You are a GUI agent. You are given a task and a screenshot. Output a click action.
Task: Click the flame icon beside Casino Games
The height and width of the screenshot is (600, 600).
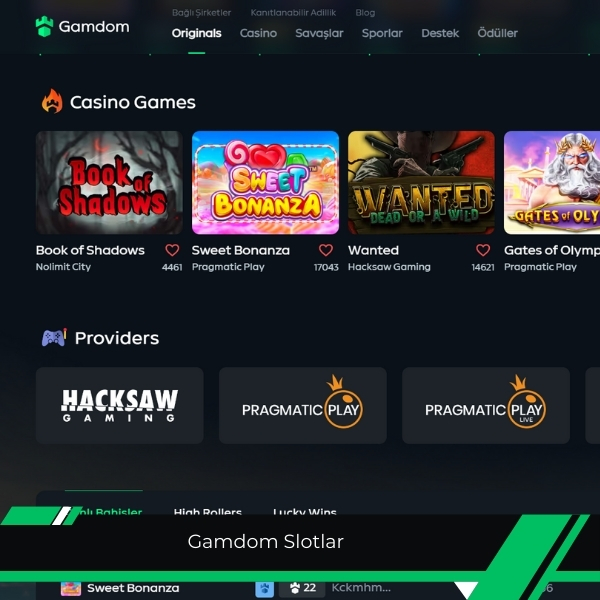point(52,101)
